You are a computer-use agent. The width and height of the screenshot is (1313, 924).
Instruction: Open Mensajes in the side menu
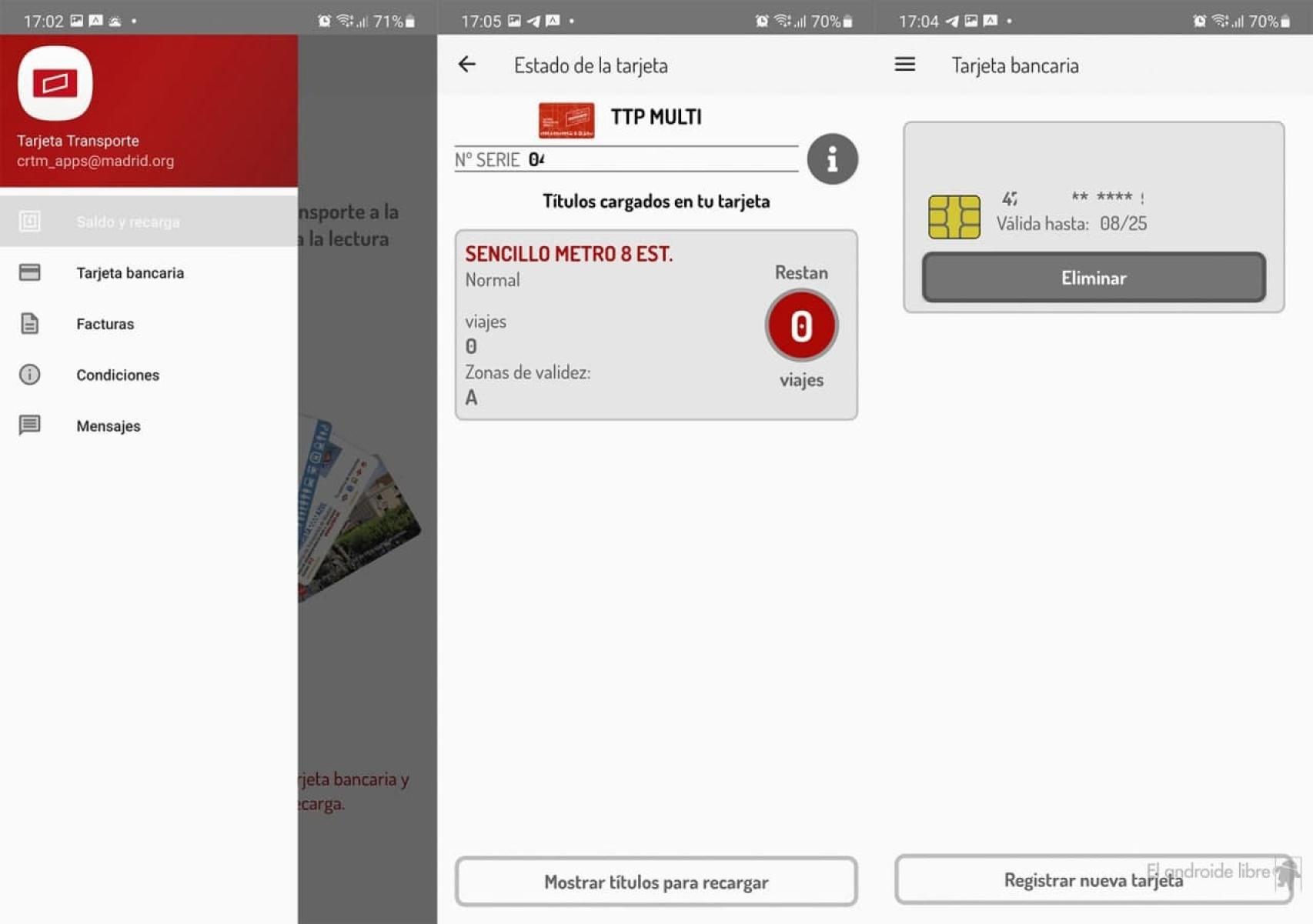109,426
